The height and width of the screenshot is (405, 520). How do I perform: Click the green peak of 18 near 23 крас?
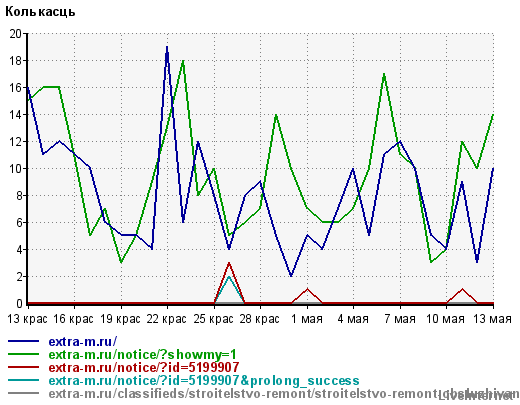point(183,61)
